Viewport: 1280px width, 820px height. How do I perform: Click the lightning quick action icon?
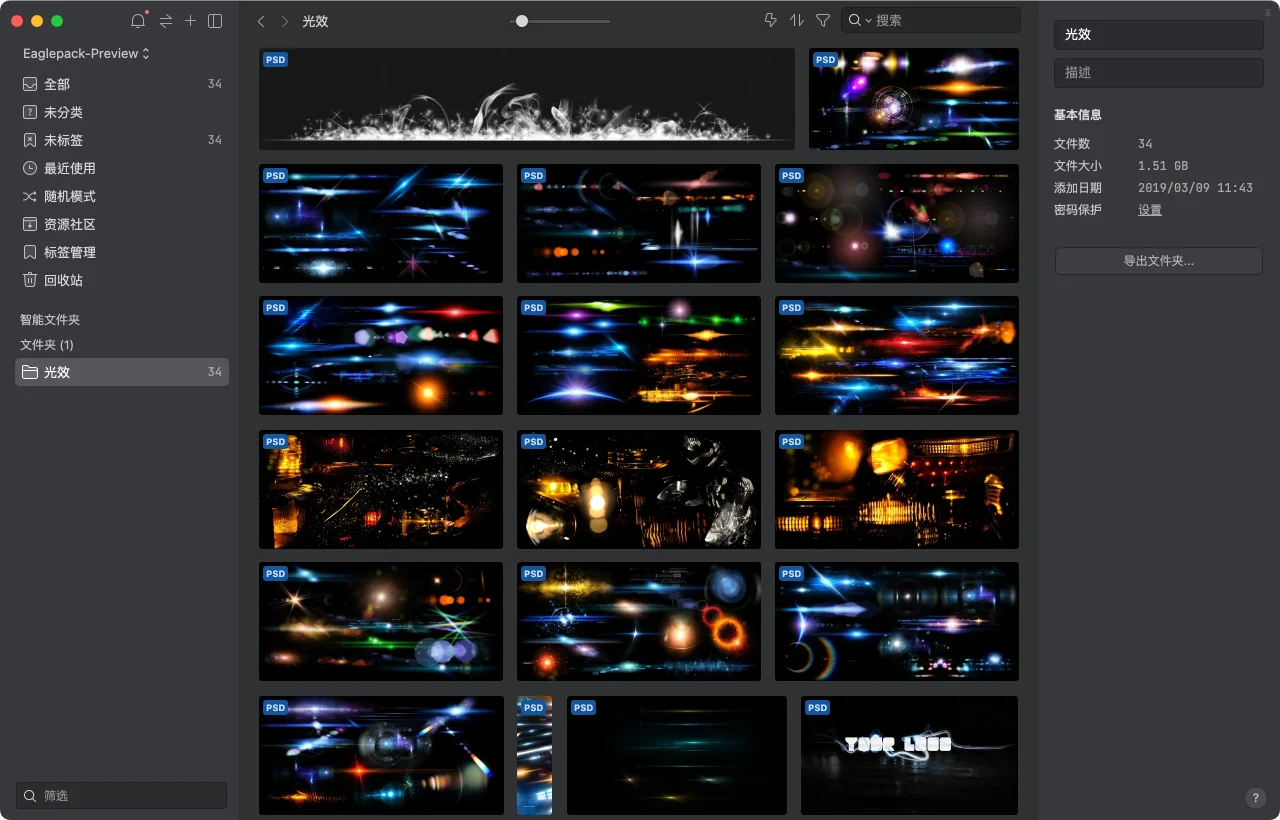pos(770,21)
